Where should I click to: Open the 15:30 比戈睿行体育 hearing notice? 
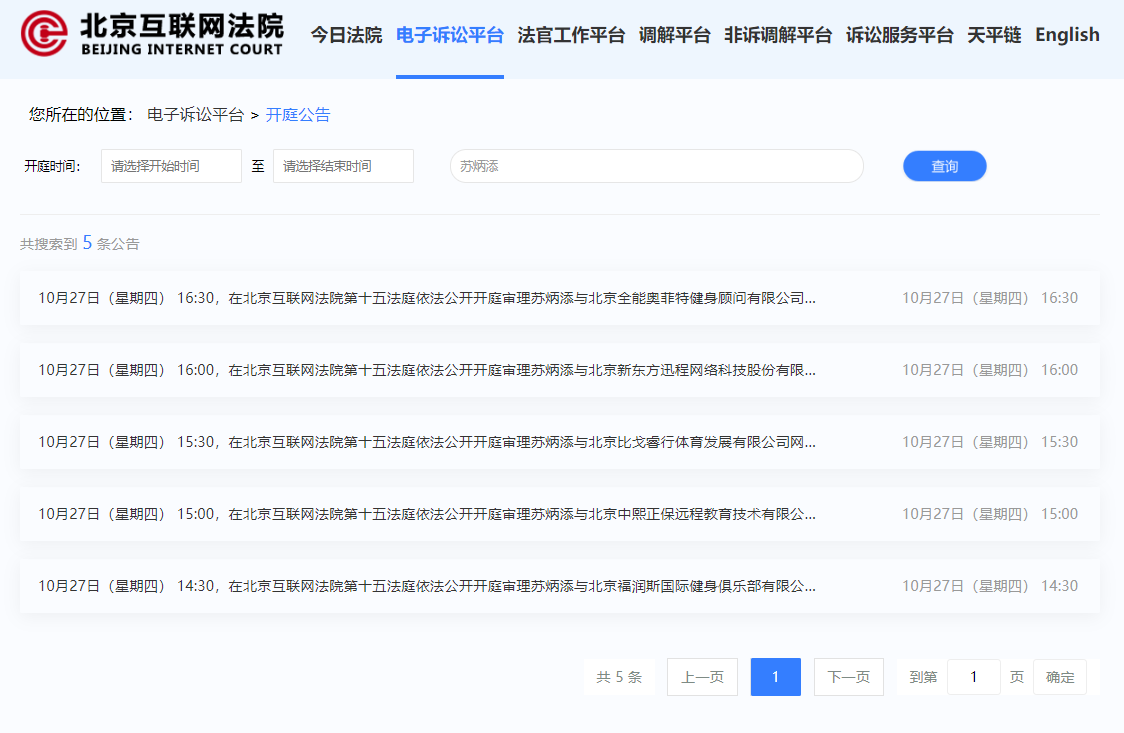pyautogui.click(x=427, y=442)
